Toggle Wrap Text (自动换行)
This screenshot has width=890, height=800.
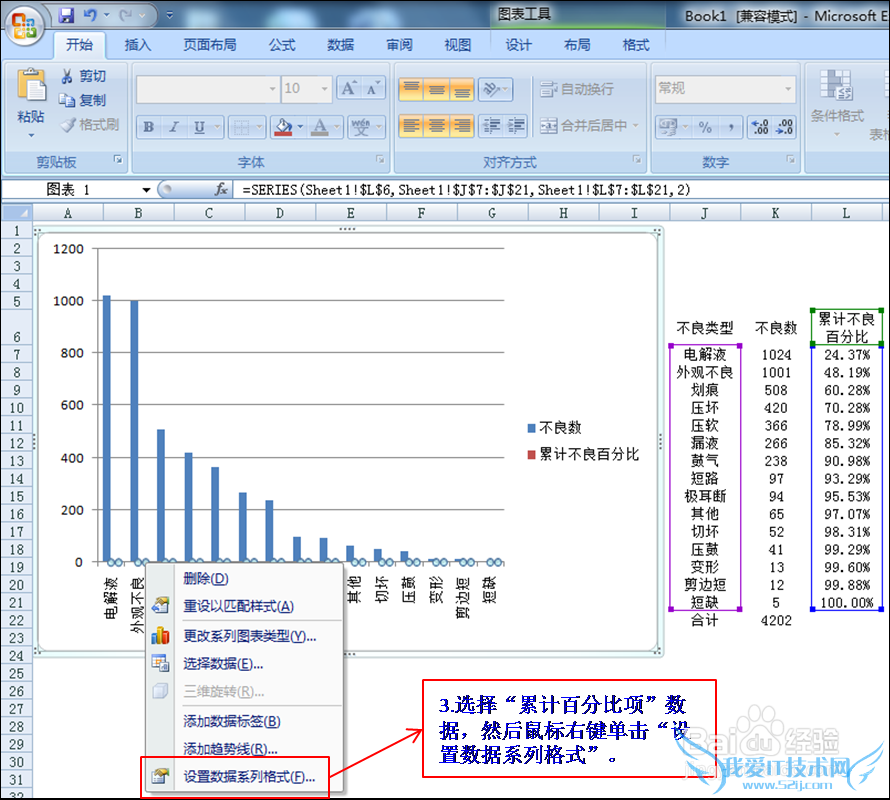click(577, 89)
